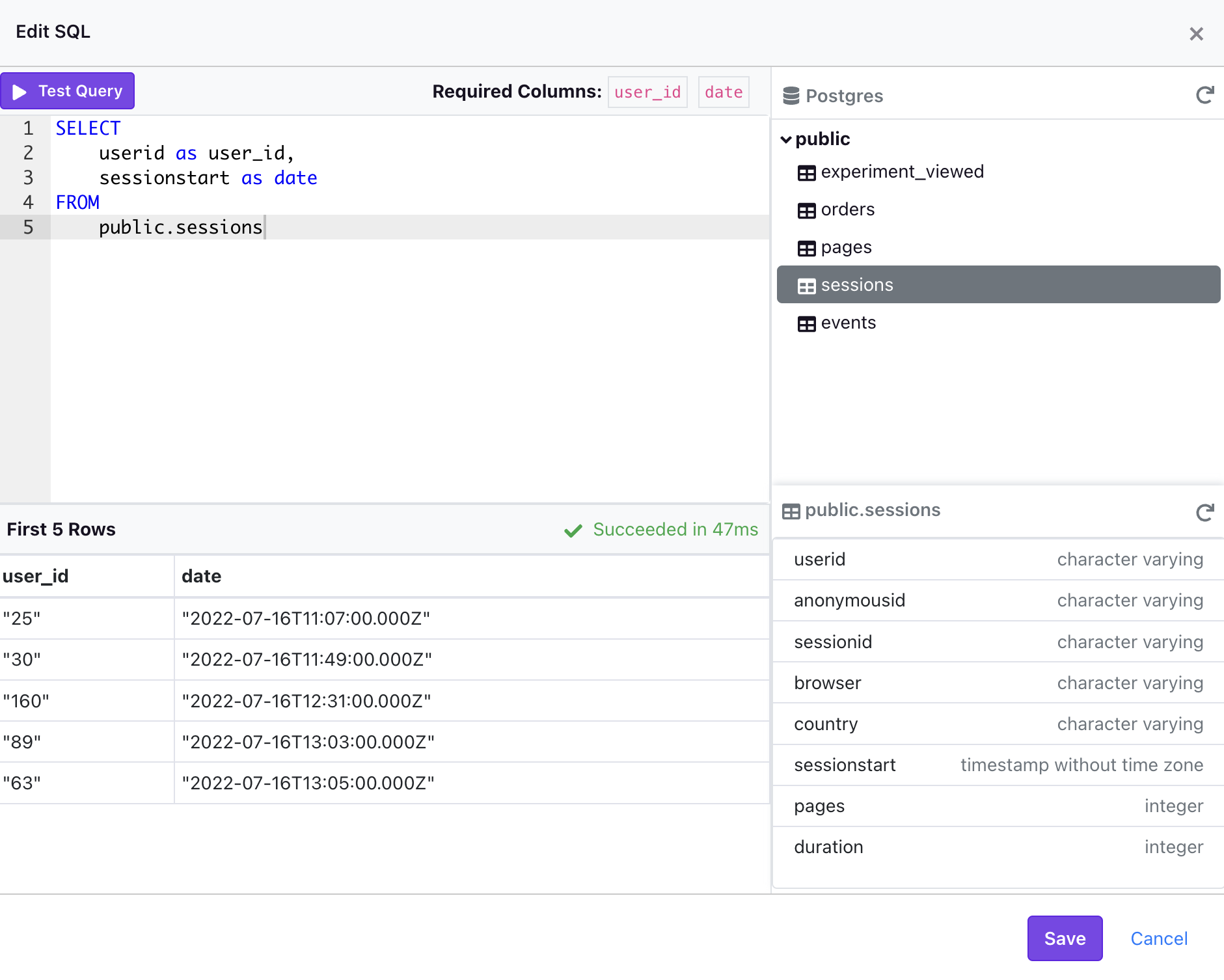Click the pages table icon
The height and width of the screenshot is (980, 1224).
click(806, 249)
